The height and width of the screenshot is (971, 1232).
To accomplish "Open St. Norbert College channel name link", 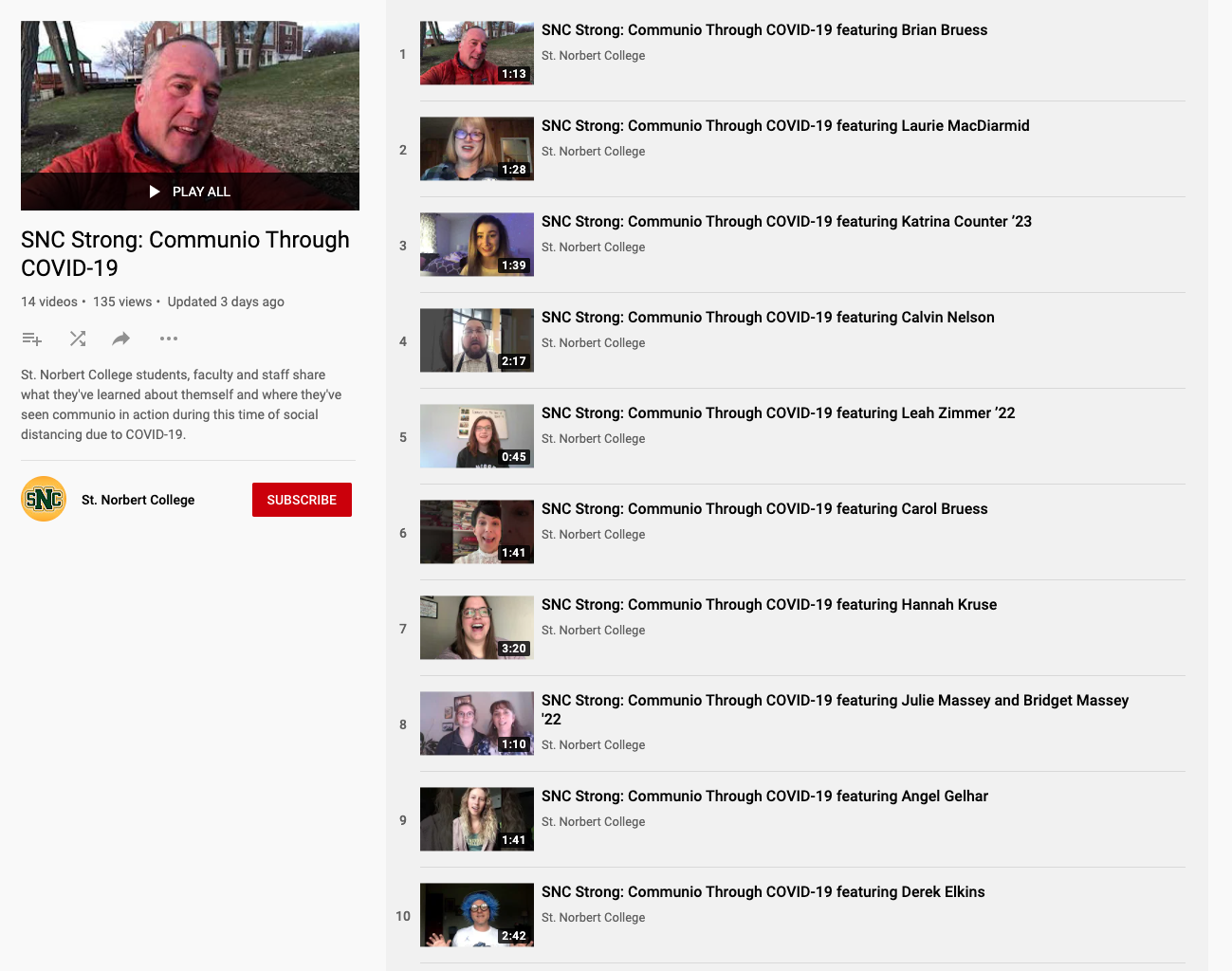I will coord(138,500).
